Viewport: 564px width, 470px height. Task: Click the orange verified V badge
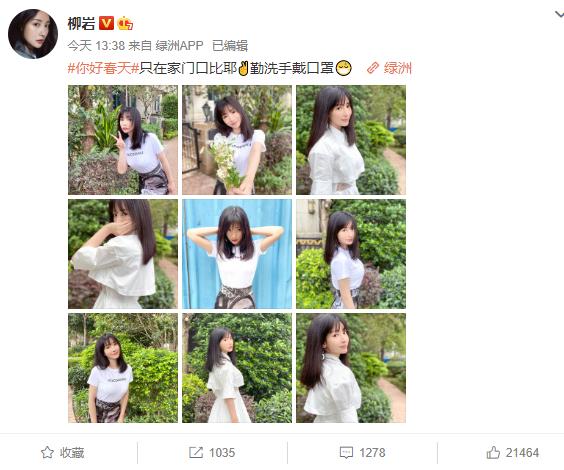[106, 23]
